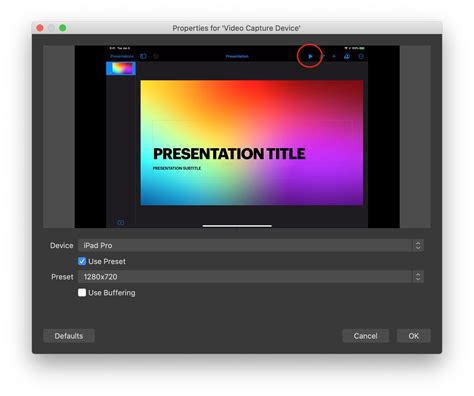Go back to Presentations in preview

[x=122, y=56]
